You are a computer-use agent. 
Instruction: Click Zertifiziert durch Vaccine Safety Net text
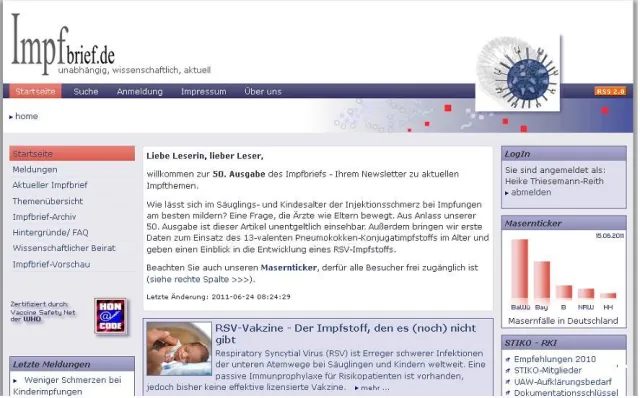43,312
